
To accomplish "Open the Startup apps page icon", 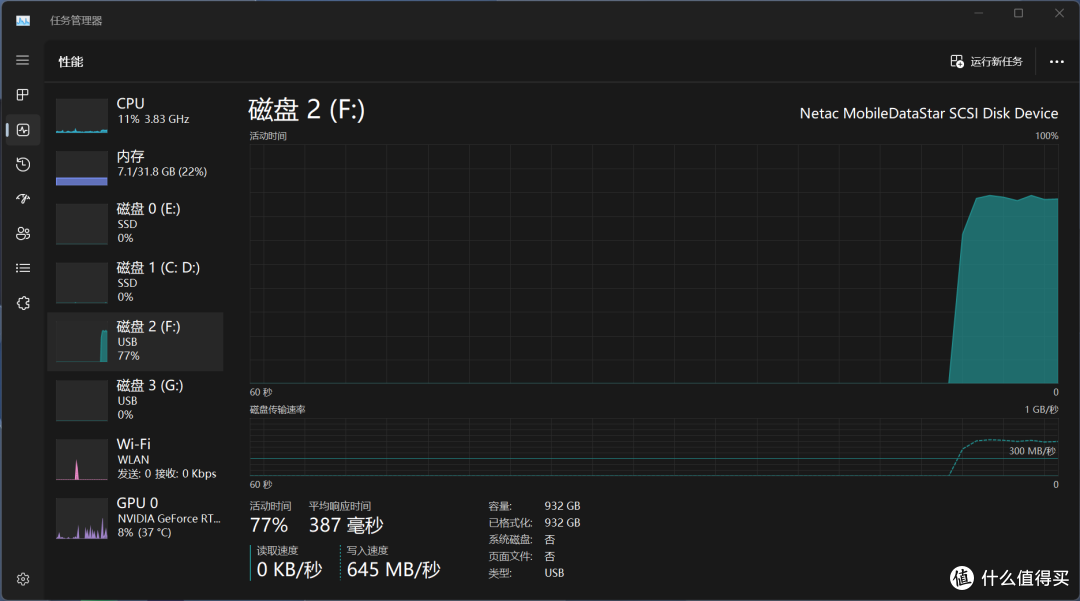I will (x=23, y=199).
